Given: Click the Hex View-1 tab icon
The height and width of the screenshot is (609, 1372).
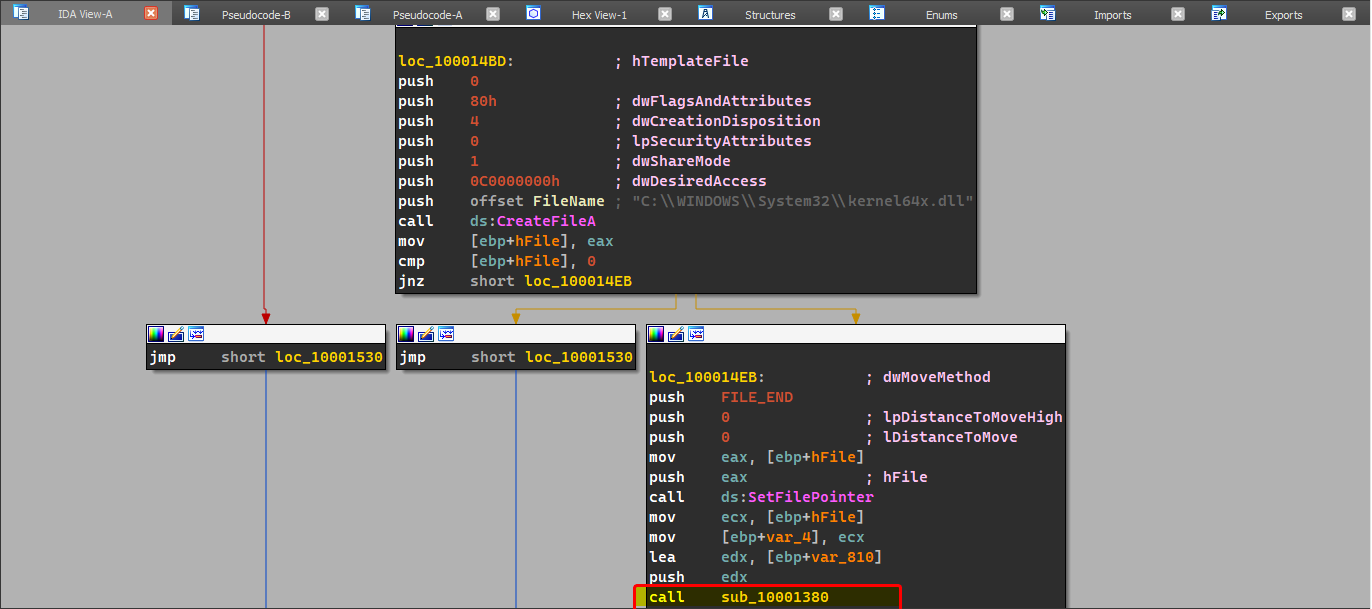Looking at the screenshot, I should (x=534, y=14).
